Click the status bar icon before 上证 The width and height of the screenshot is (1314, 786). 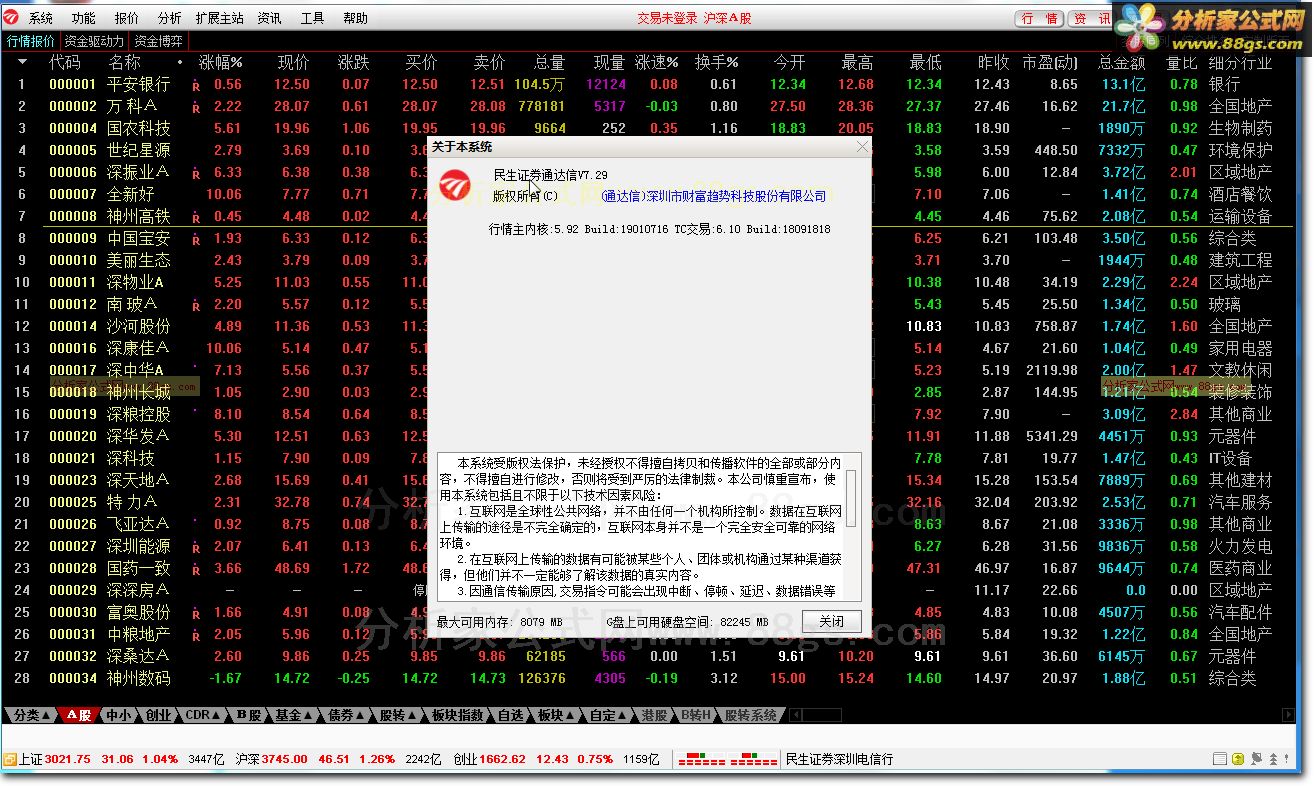[9, 760]
